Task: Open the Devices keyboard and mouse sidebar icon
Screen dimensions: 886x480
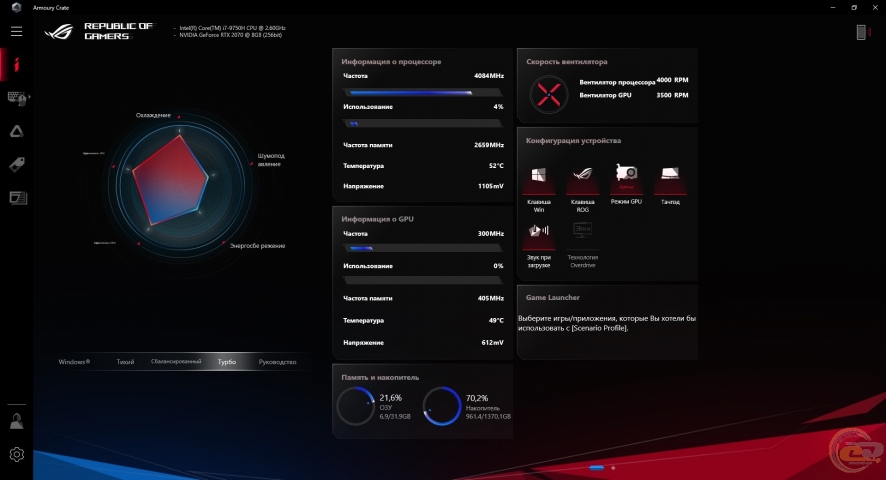Action: (x=18, y=98)
